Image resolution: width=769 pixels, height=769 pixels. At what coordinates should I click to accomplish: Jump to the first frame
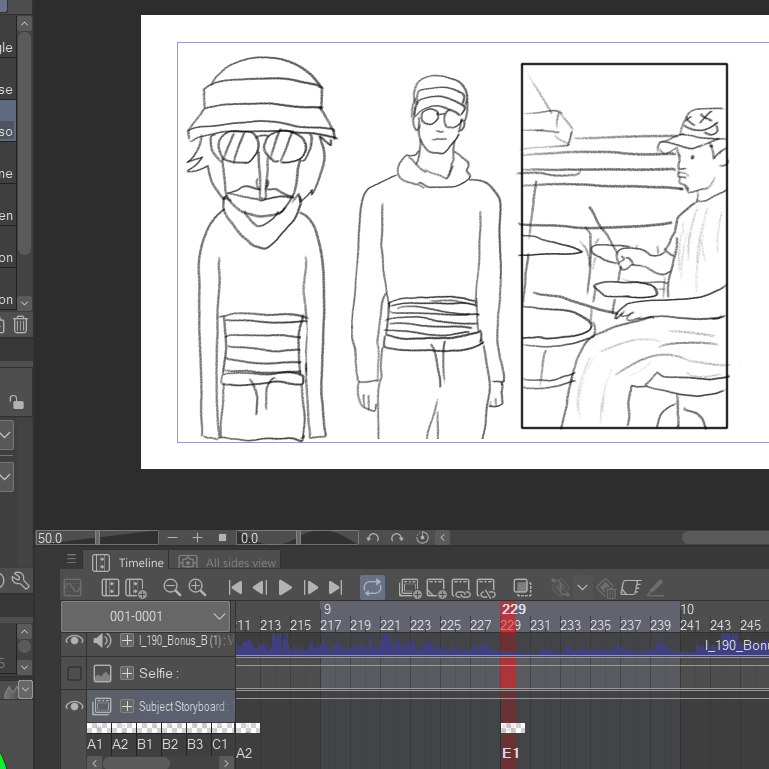click(x=235, y=588)
